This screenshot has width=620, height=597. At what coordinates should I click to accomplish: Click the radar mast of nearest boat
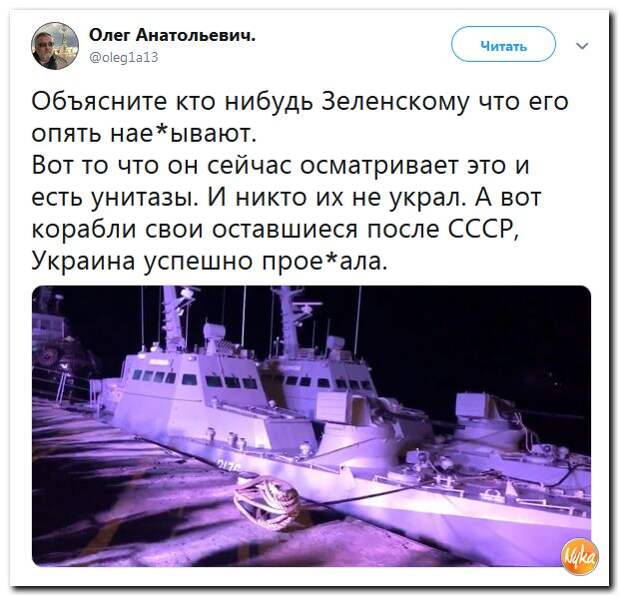pyautogui.click(x=173, y=318)
